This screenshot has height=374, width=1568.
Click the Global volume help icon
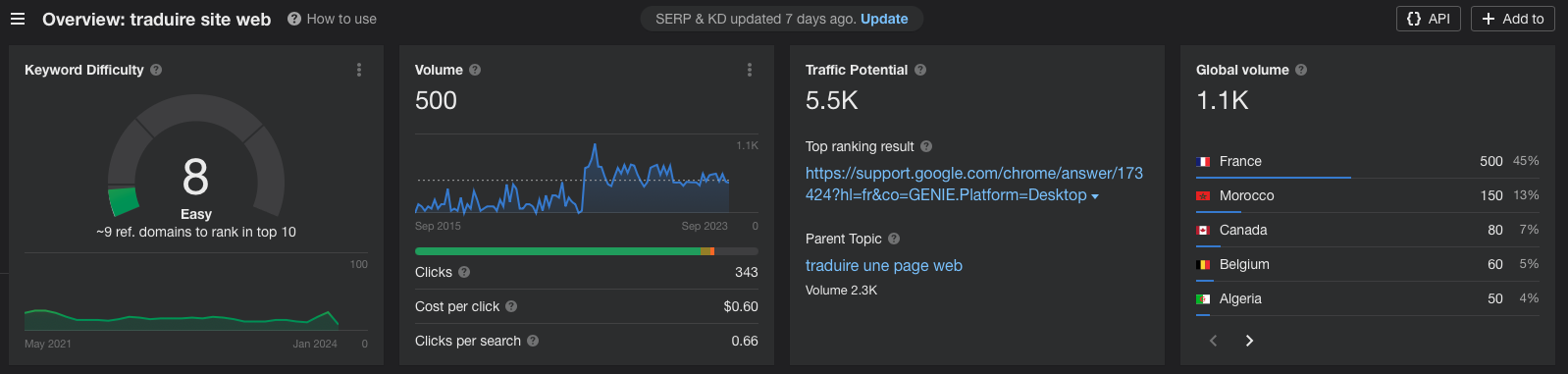pyautogui.click(x=1301, y=70)
